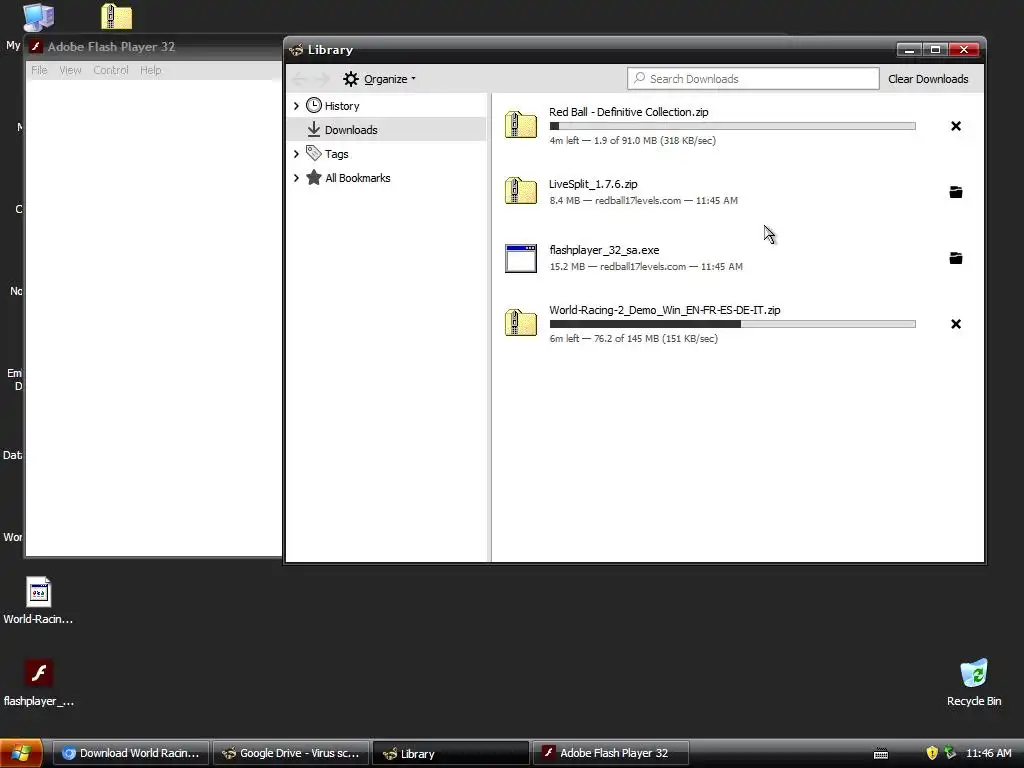Open containing folder for flashplayer_32_sa.exe
The width and height of the screenshot is (1024, 768).
pyautogui.click(x=955, y=258)
